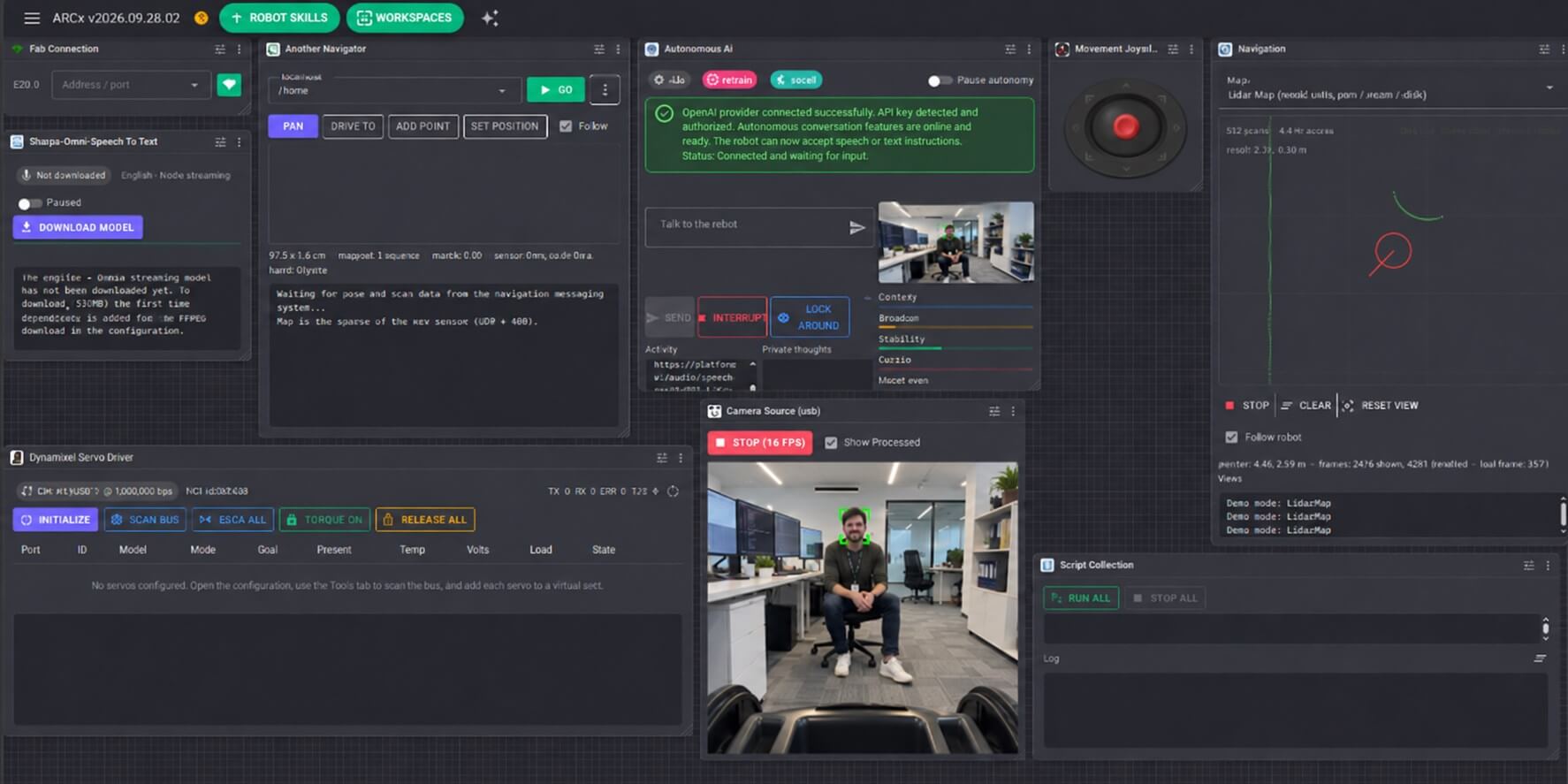The height and width of the screenshot is (784, 1568).
Task: Open Dynamixel Servo Driver settings sliders icon
Action: [x=662, y=458]
